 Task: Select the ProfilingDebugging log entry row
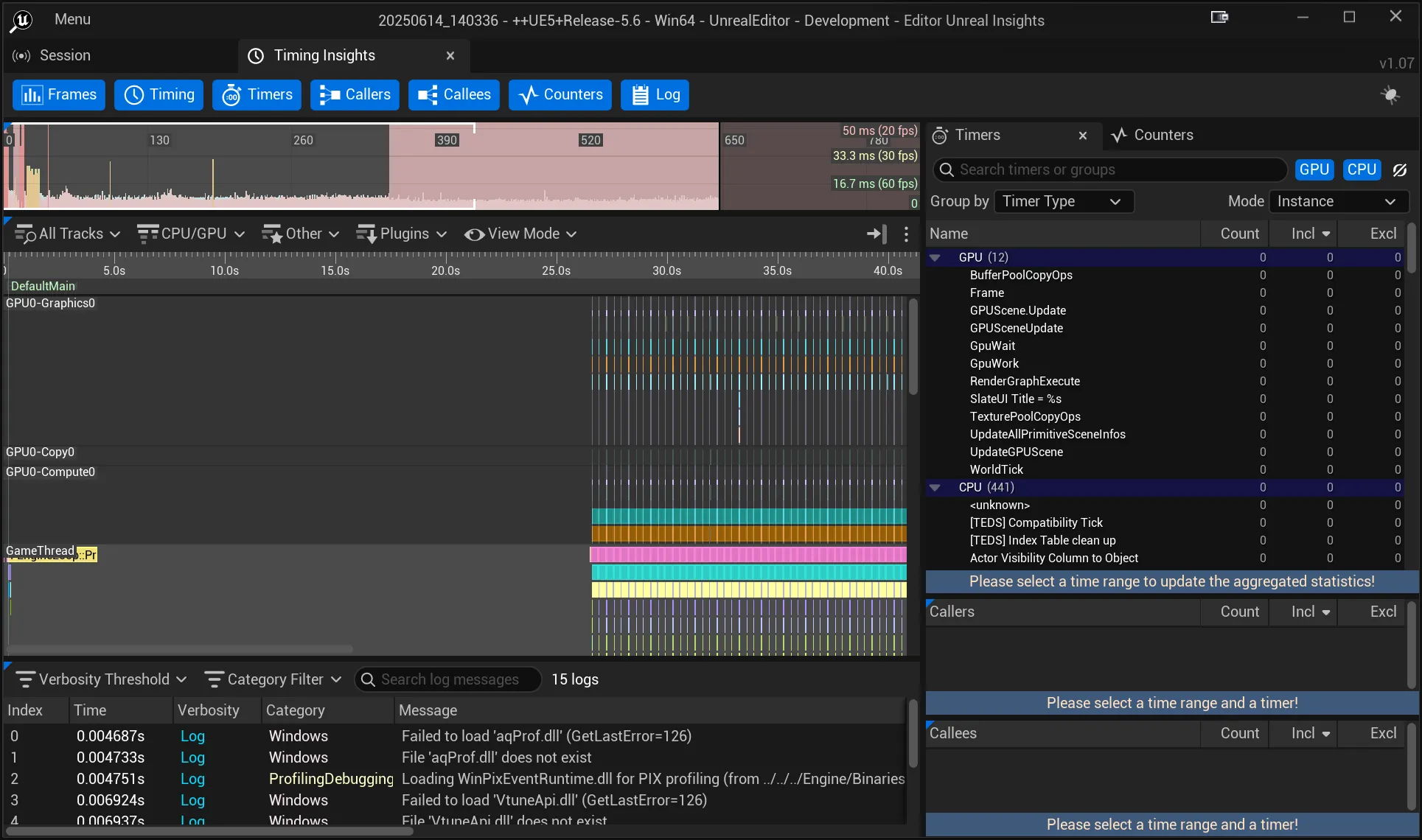click(x=456, y=780)
